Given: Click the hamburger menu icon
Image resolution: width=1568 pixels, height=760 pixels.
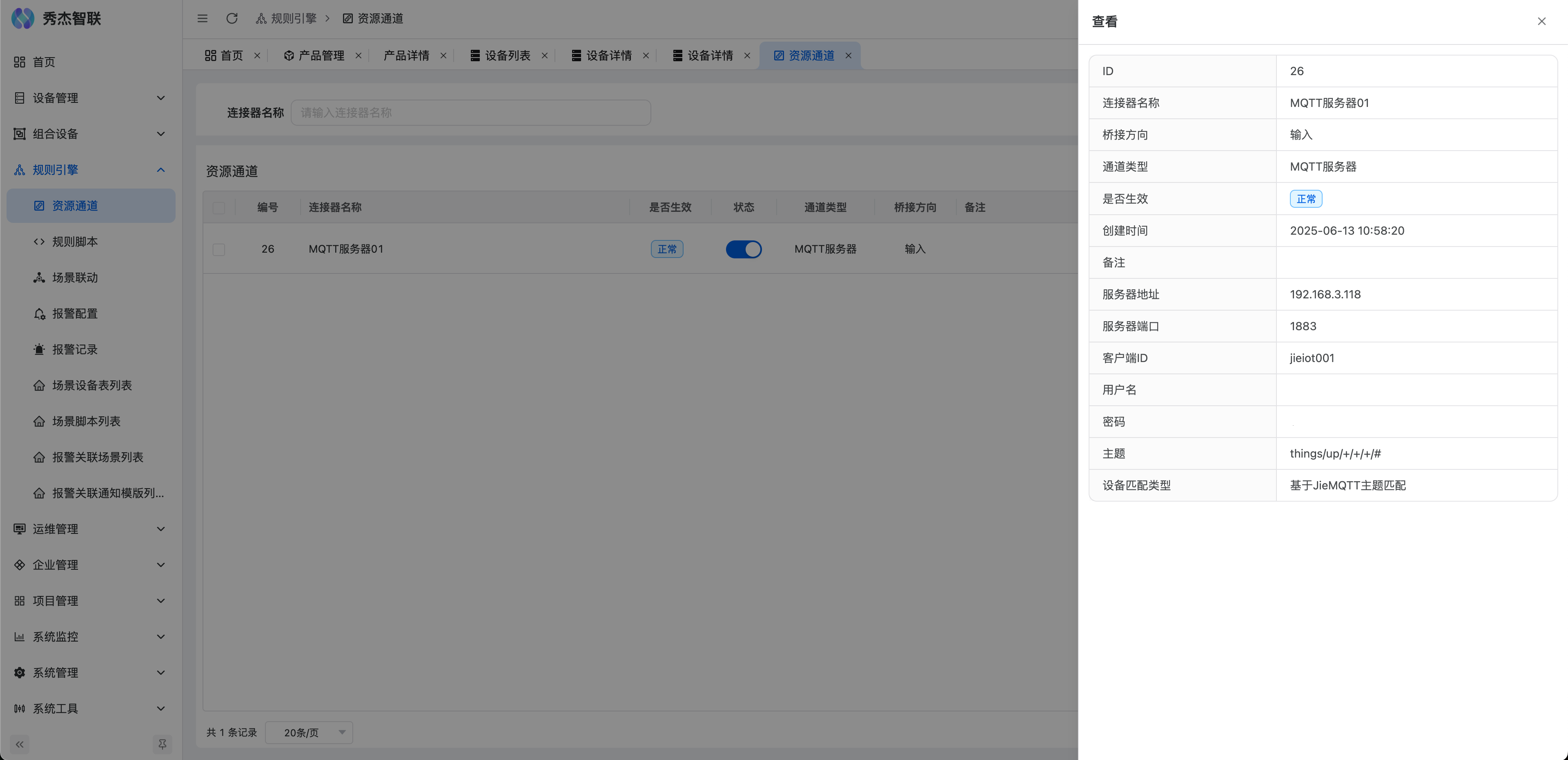Looking at the screenshot, I should click(x=203, y=18).
